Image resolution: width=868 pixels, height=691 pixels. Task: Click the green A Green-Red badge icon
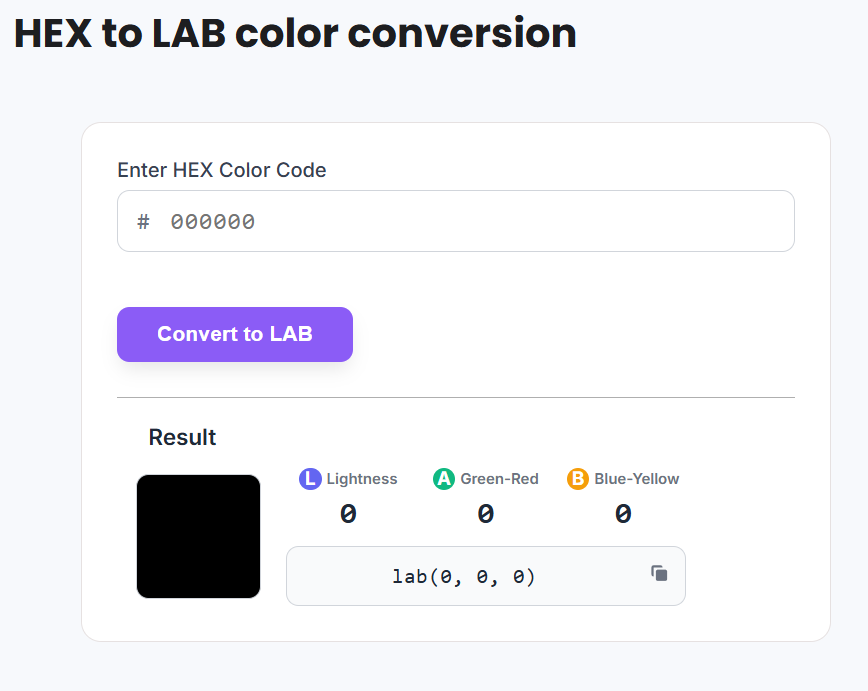[444, 479]
